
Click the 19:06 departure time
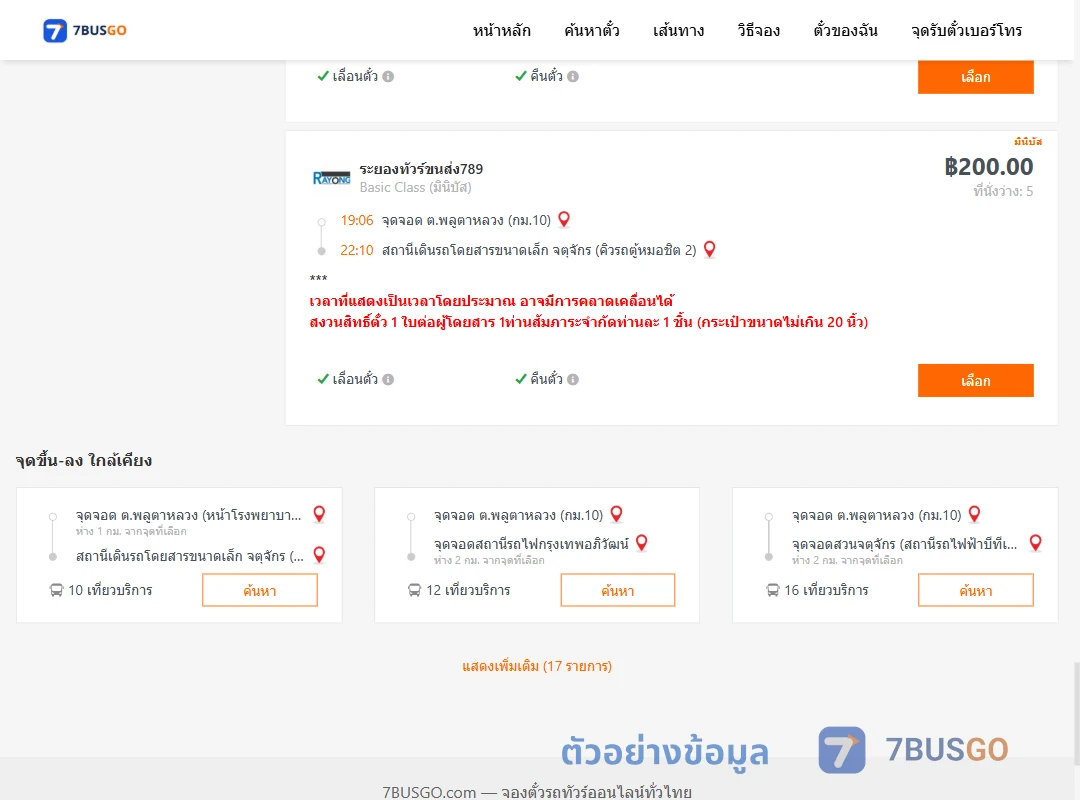[x=357, y=220]
